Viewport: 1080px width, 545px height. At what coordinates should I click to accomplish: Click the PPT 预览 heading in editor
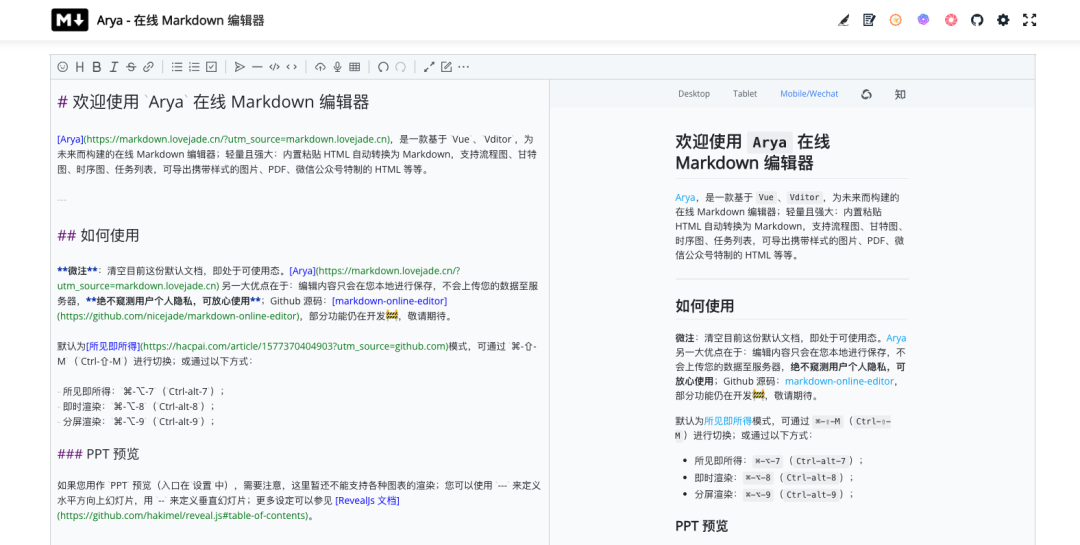point(98,454)
